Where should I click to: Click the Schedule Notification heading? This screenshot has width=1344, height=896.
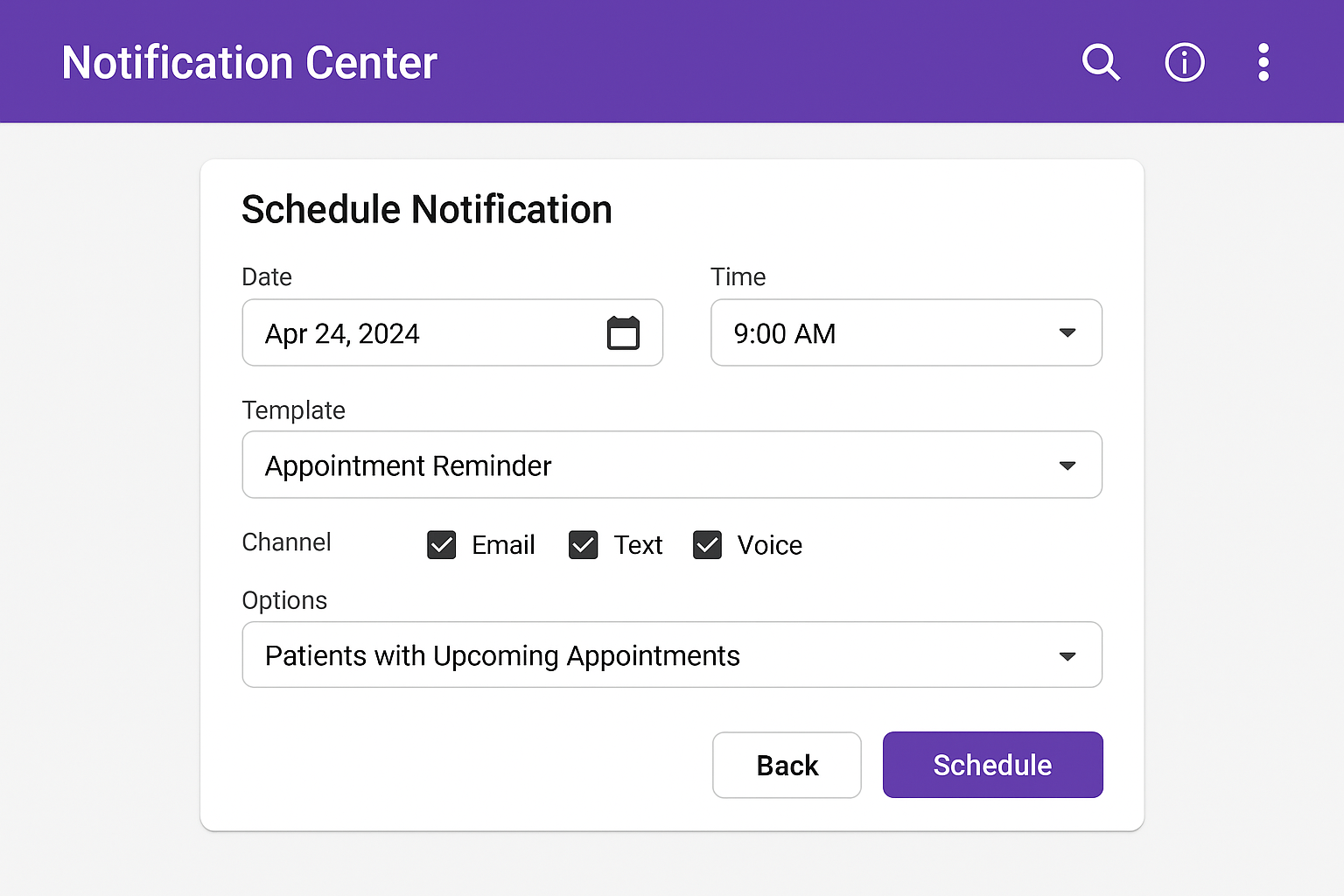426,209
